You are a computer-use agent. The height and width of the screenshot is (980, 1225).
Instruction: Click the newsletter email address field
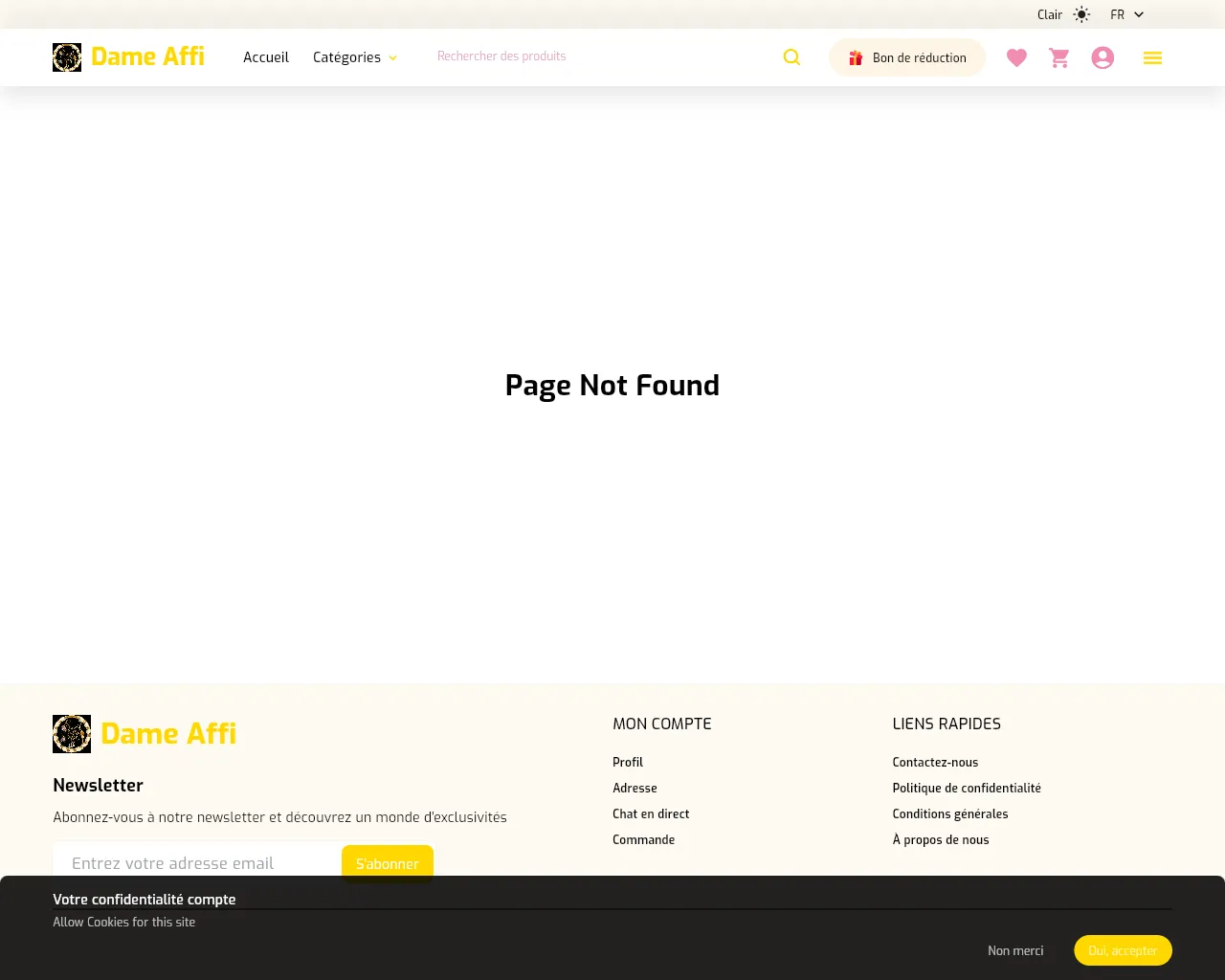pos(196,862)
